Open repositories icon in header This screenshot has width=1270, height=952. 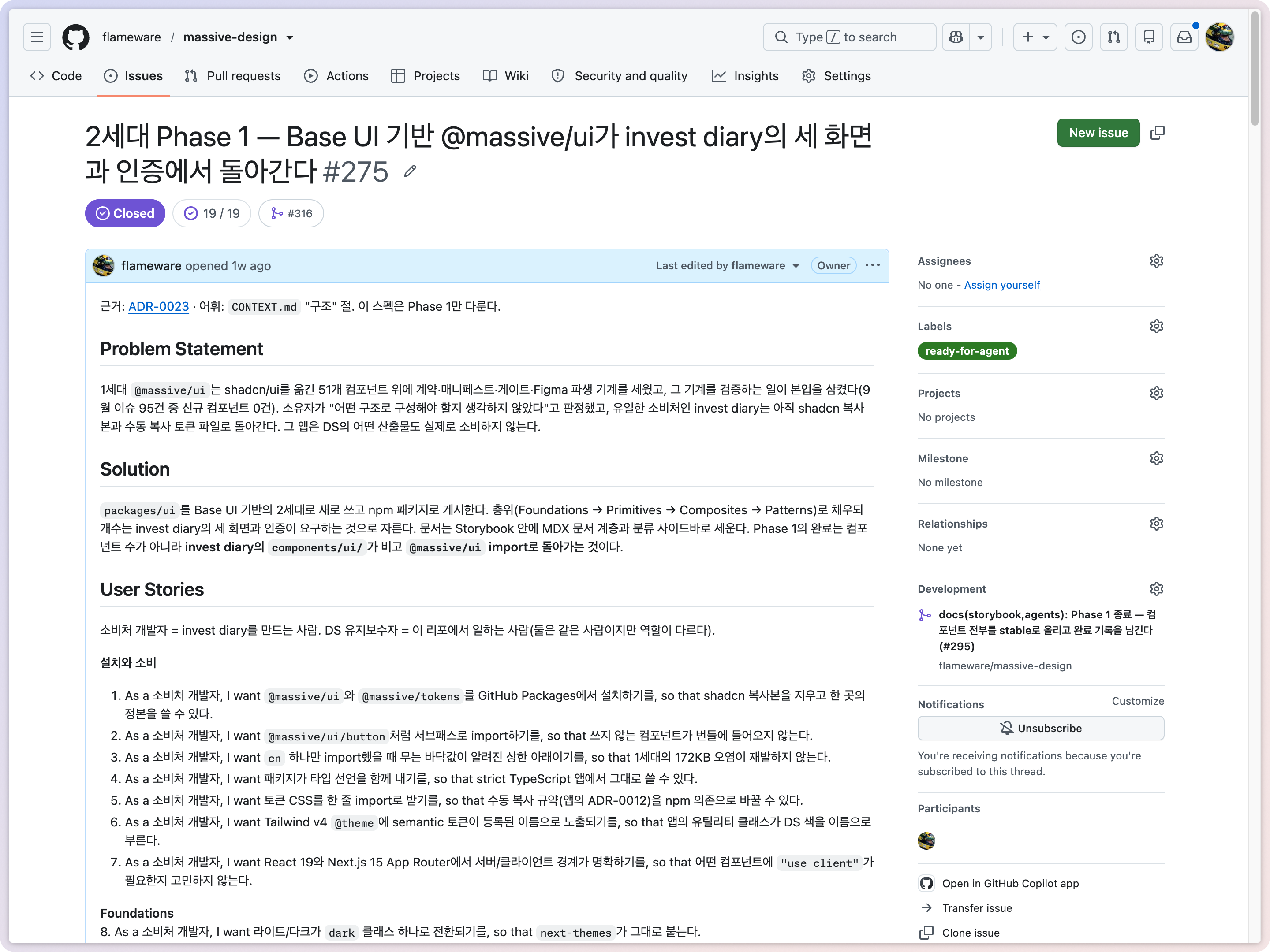(x=1149, y=37)
